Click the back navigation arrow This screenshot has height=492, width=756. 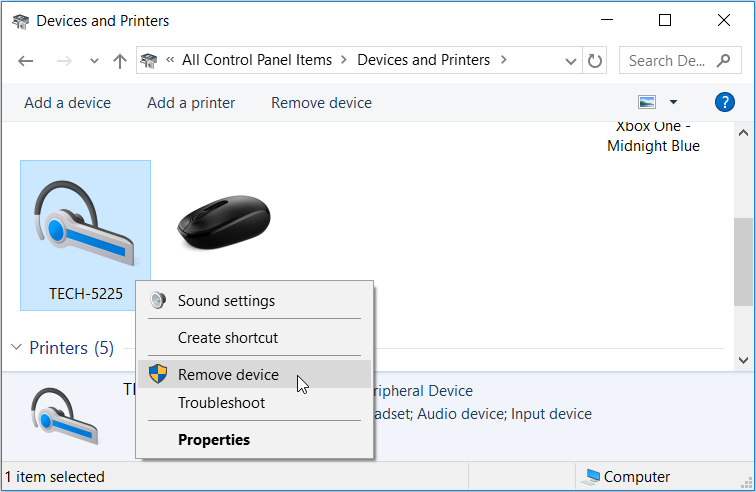click(26, 61)
